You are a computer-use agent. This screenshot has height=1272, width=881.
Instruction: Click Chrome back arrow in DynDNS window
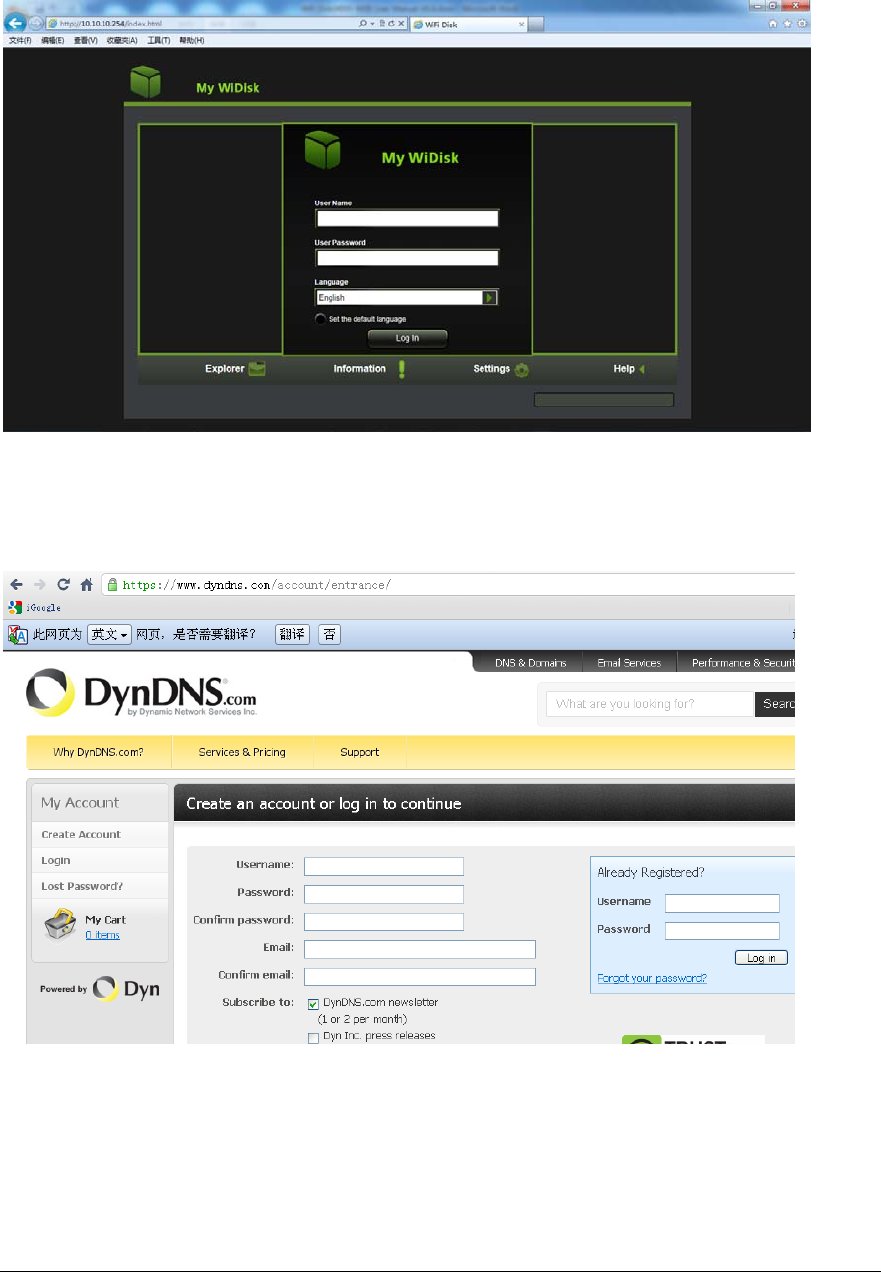point(17,585)
